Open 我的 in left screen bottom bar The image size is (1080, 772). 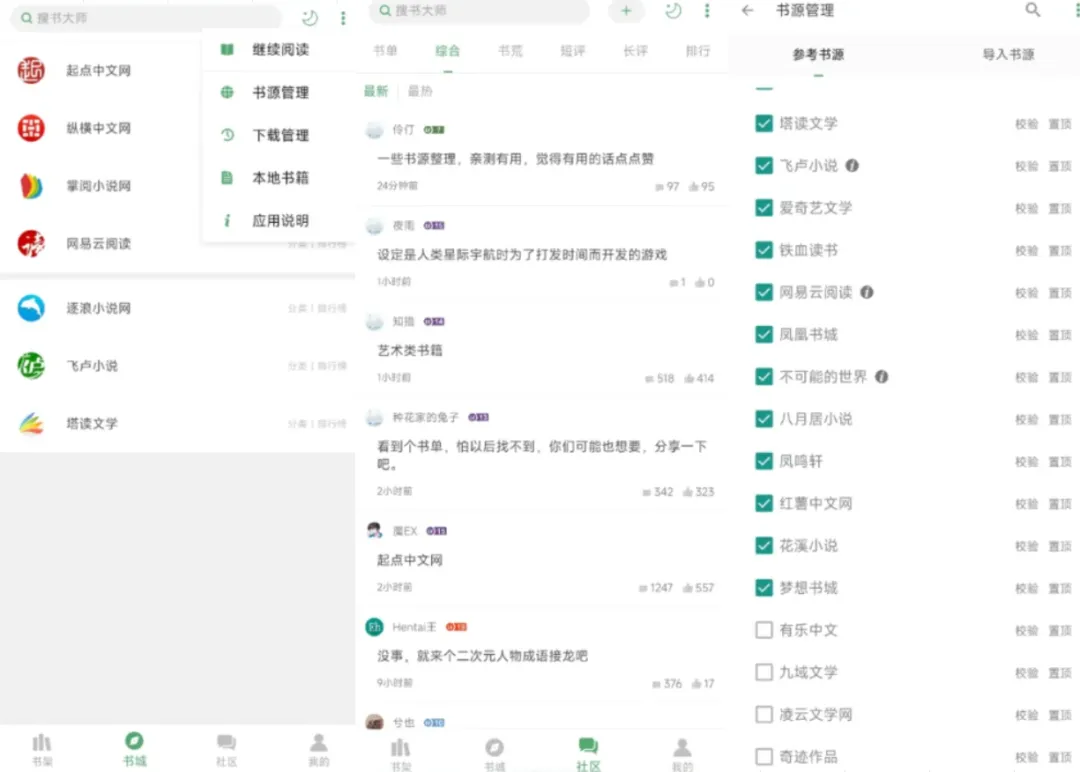pyautogui.click(x=318, y=749)
